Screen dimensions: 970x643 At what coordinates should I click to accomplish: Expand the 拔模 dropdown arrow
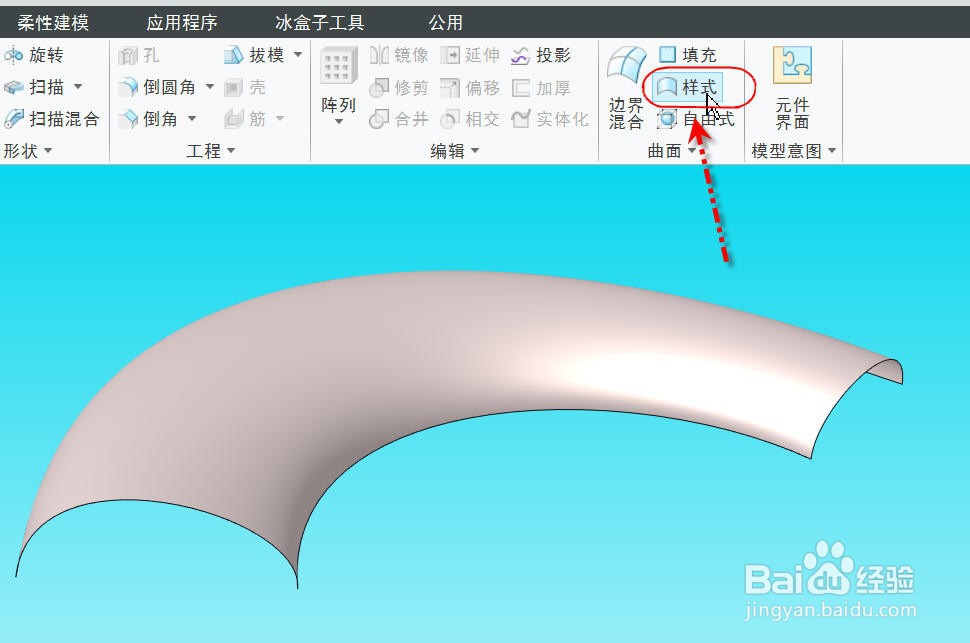[298, 54]
